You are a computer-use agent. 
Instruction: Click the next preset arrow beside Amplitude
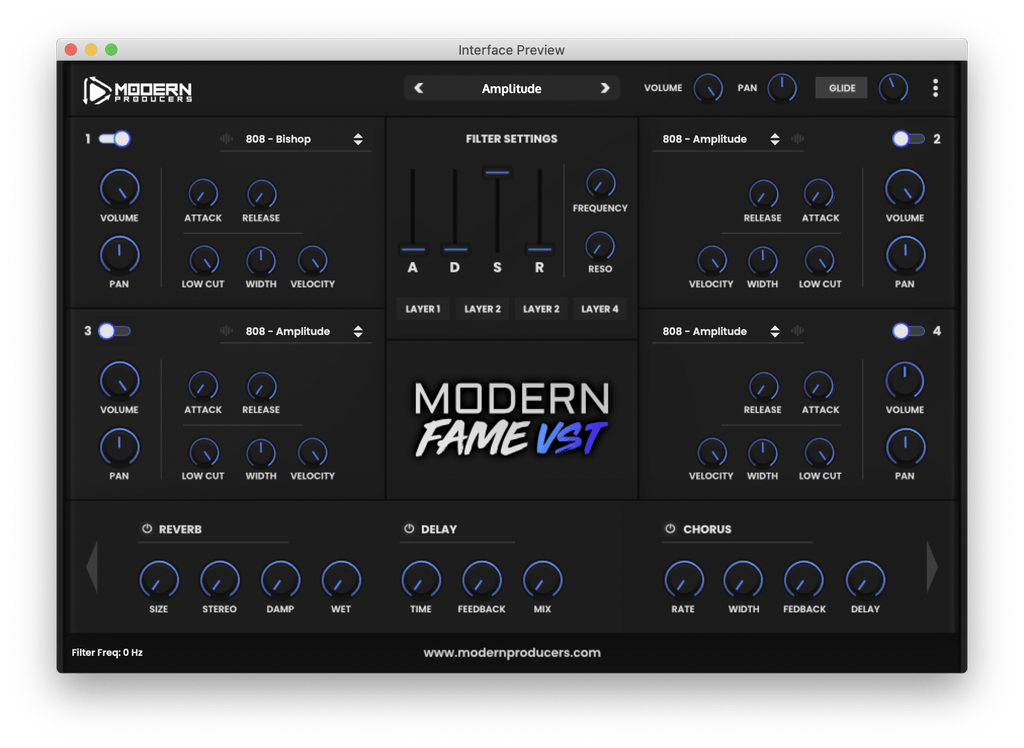pyautogui.click(x=606, y=88)
